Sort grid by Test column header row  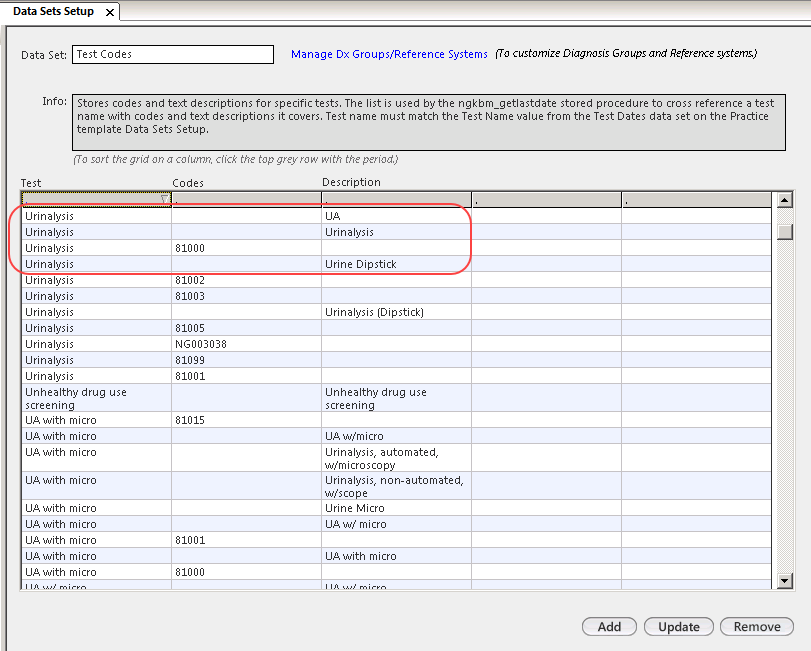96,200
